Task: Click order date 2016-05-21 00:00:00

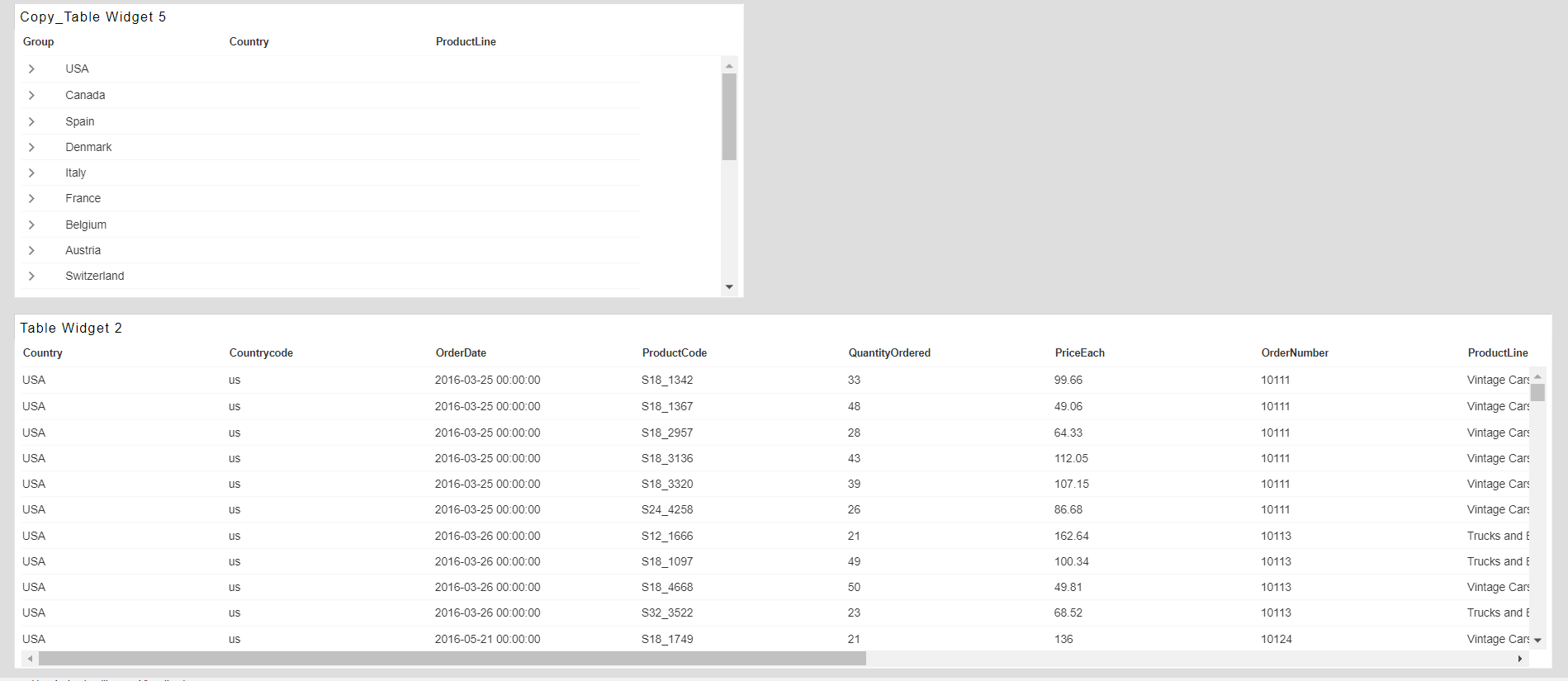Action: (487, 640)
